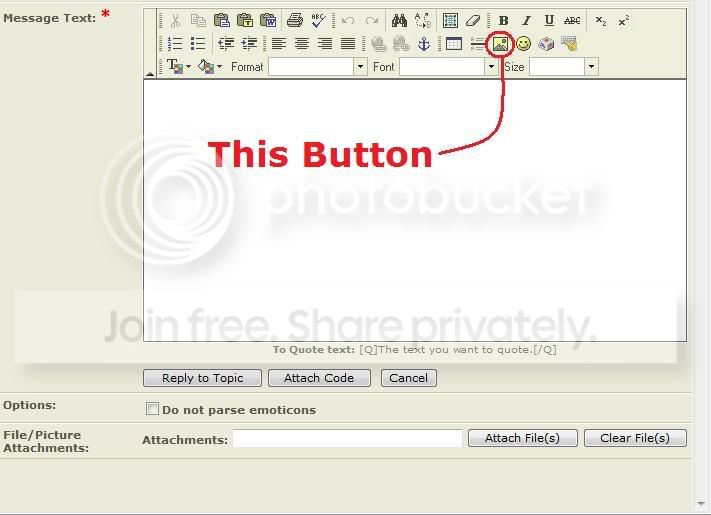Click the Insert Link globe icon

click(x=378, y=44)
